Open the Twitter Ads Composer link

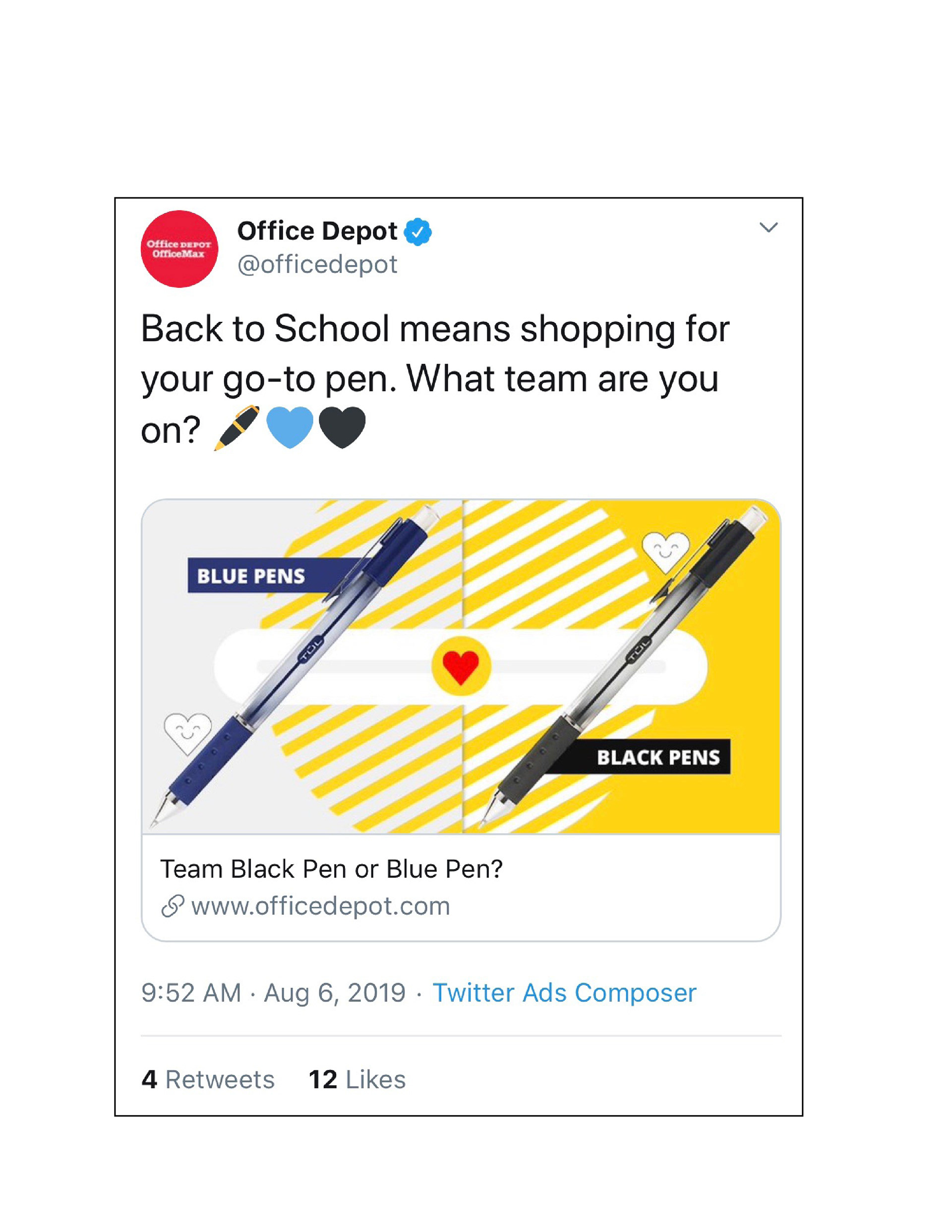point(564,993)
